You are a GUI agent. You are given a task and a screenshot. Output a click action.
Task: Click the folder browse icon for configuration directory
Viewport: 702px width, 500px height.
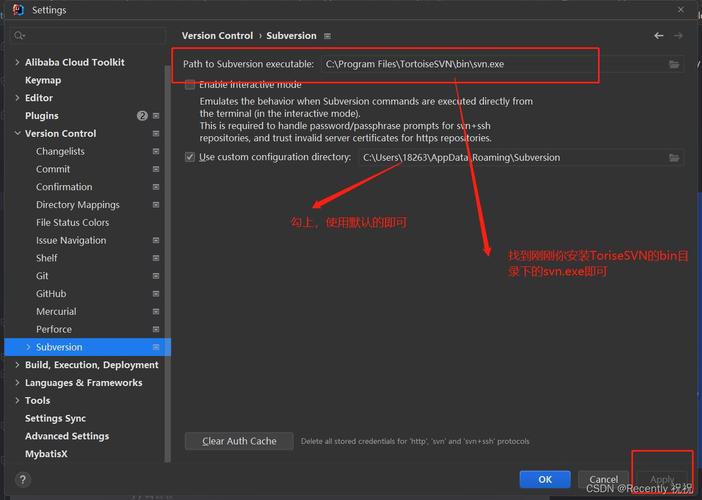point(675,158)
